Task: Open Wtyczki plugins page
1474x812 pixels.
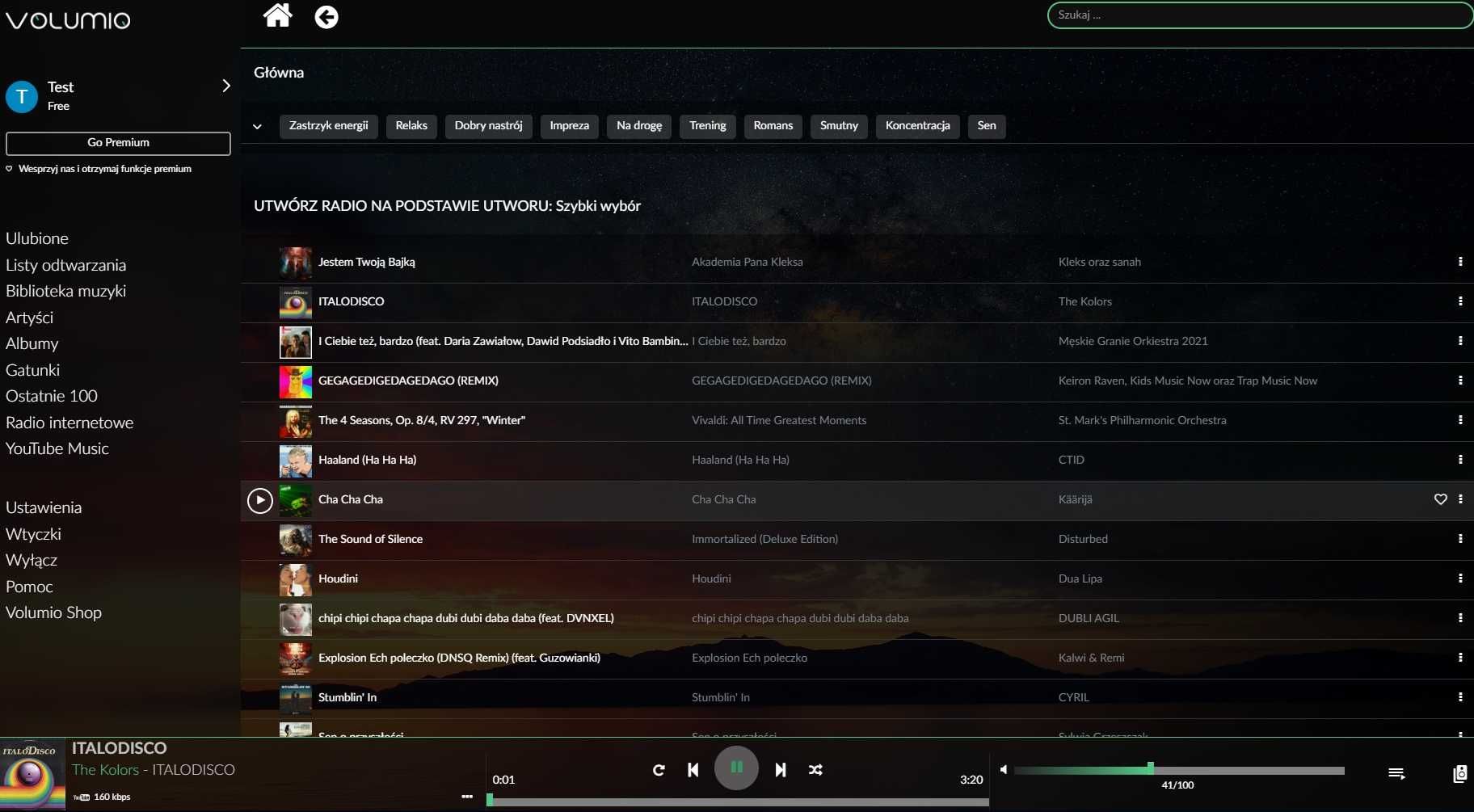Action: pos(33,534)
